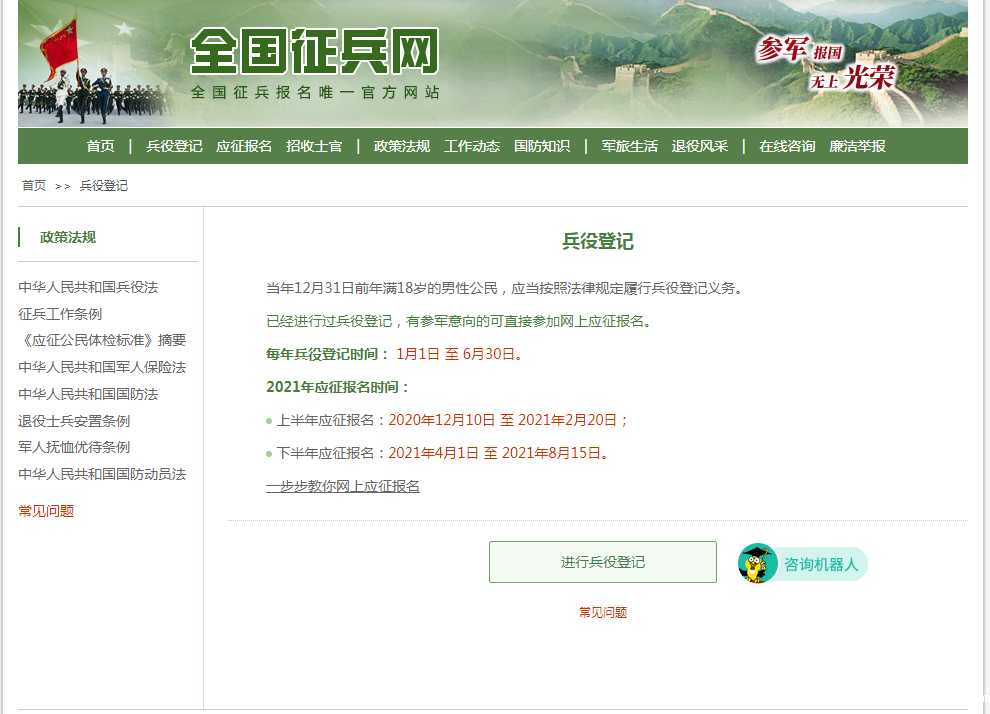Click the date text 1月1日 至 6月30日

tap(459, 354)
